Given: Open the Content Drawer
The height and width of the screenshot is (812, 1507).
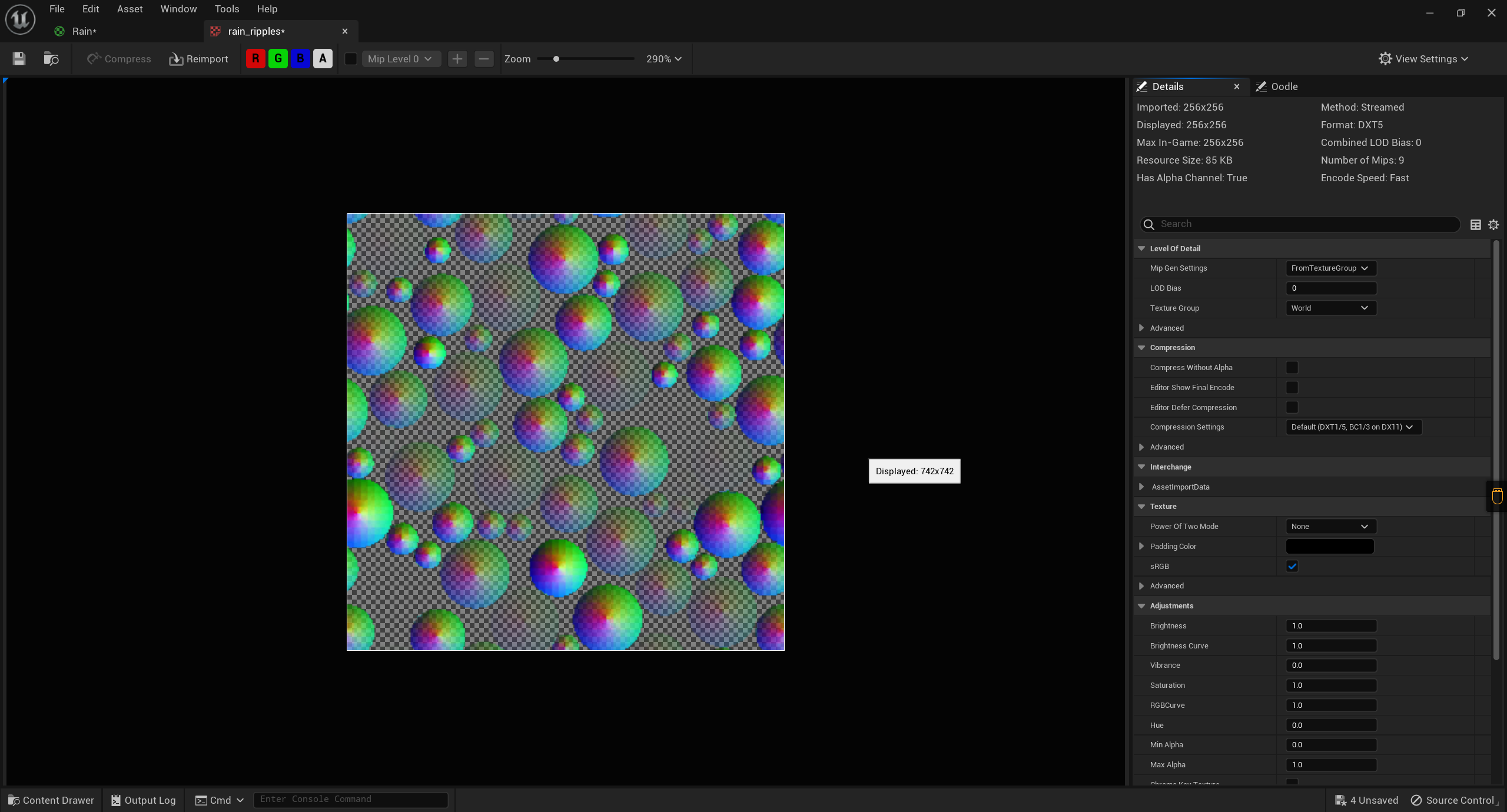Looking at the screenshot, I should (x=51, y=800).
